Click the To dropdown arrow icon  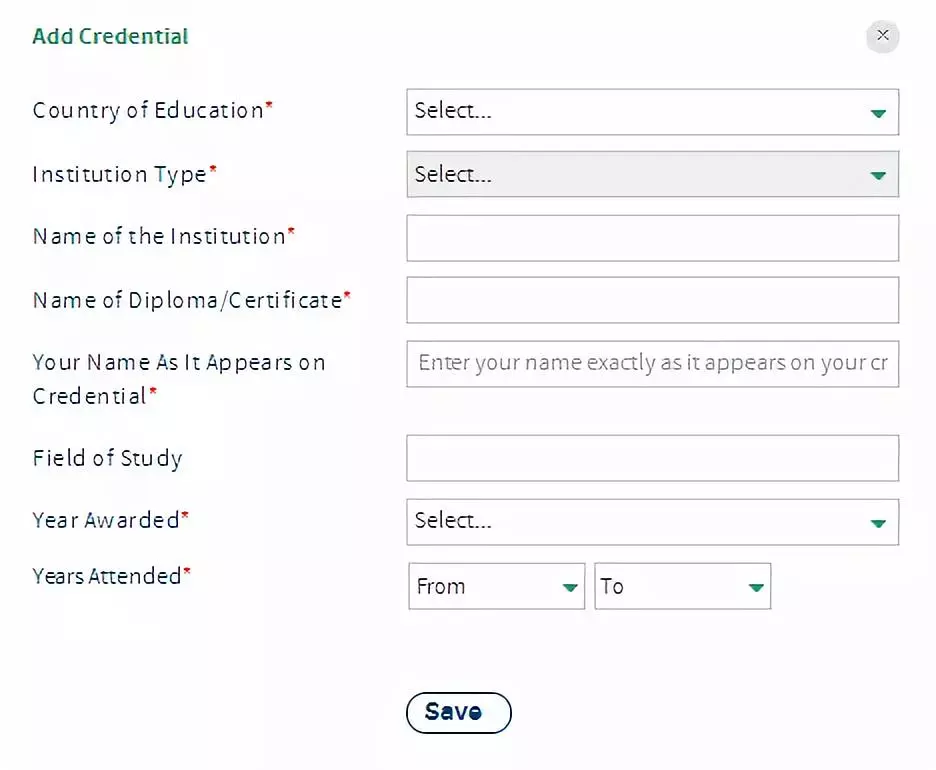[x=756, y=587]
